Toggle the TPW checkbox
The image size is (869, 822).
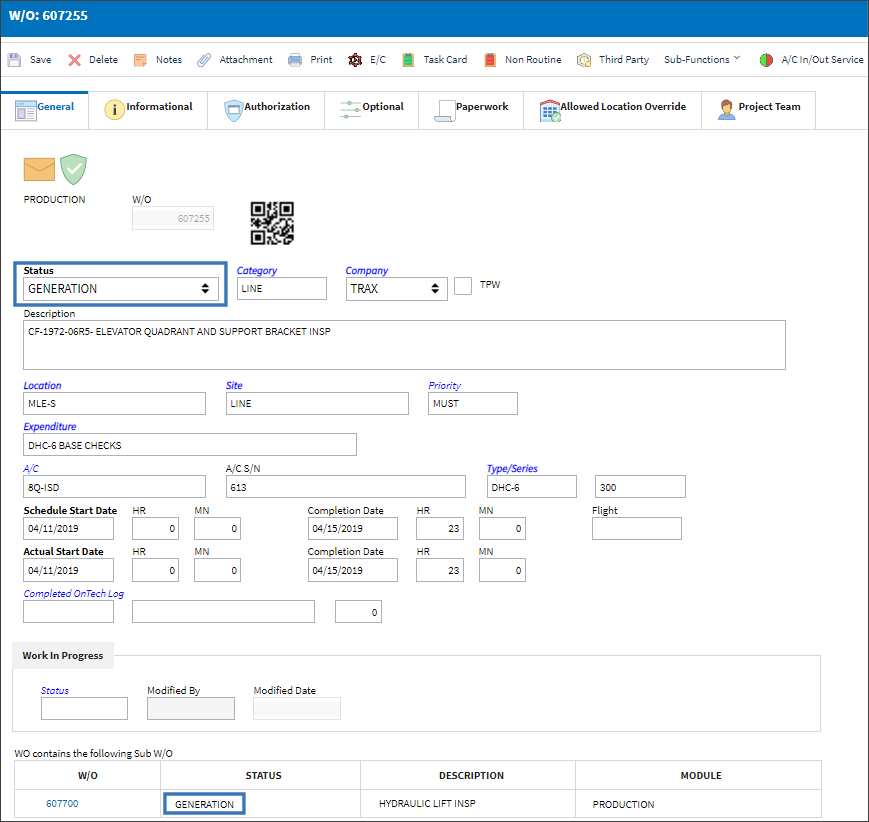463,286
